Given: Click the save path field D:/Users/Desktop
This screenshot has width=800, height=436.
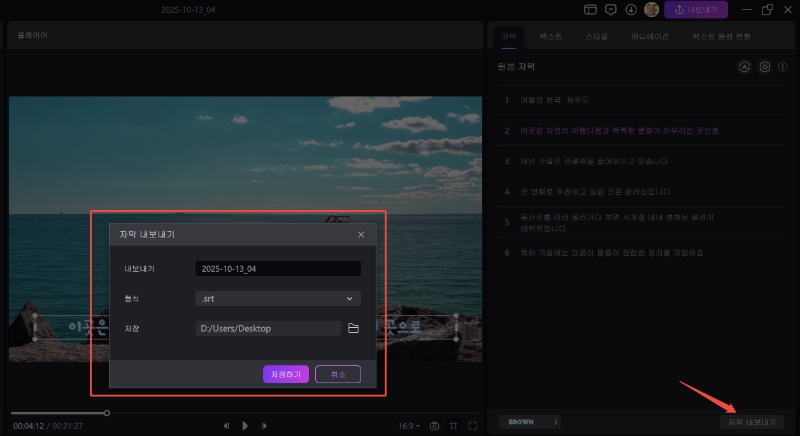Looking at the screenshot, I should (268, 328).
